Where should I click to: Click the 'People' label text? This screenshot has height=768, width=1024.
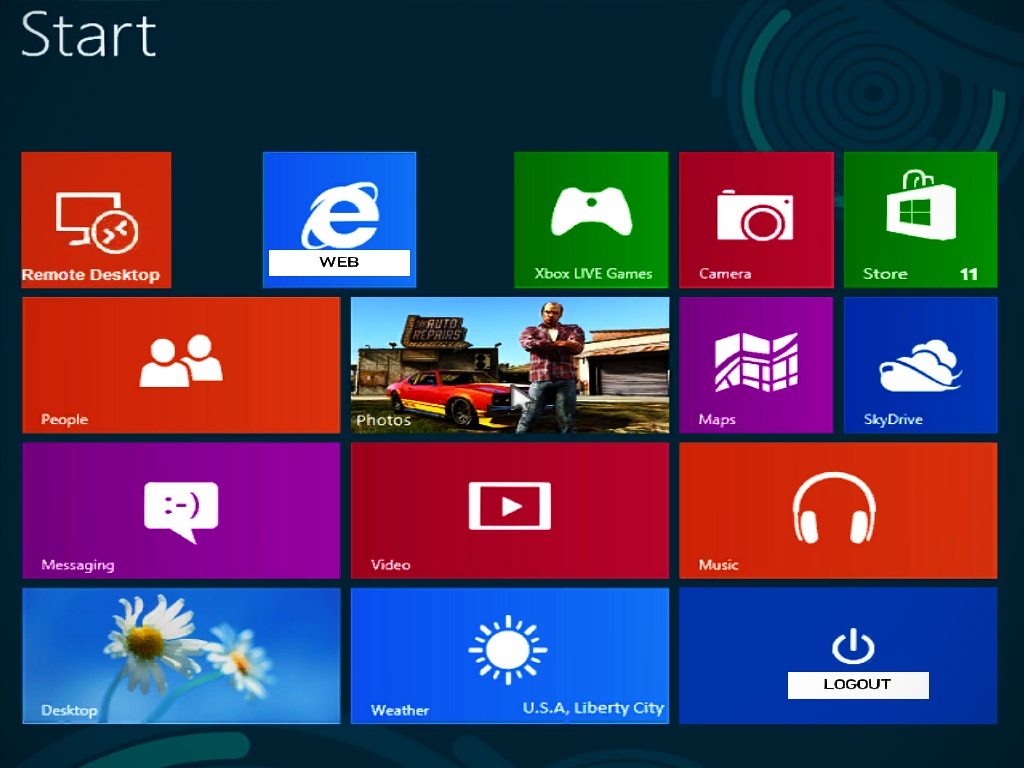pos(64,419)
